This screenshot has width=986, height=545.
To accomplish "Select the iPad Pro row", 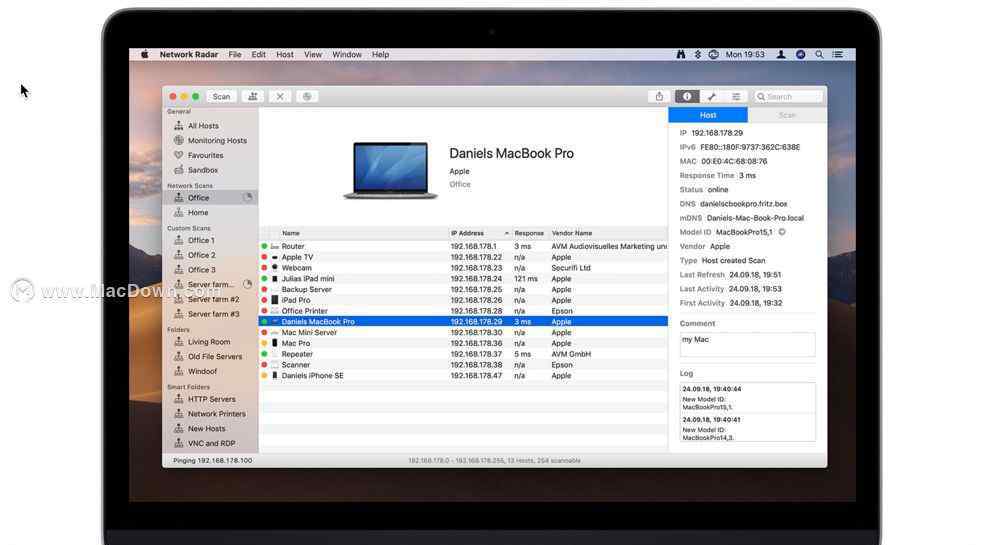I will coord(463,300).
